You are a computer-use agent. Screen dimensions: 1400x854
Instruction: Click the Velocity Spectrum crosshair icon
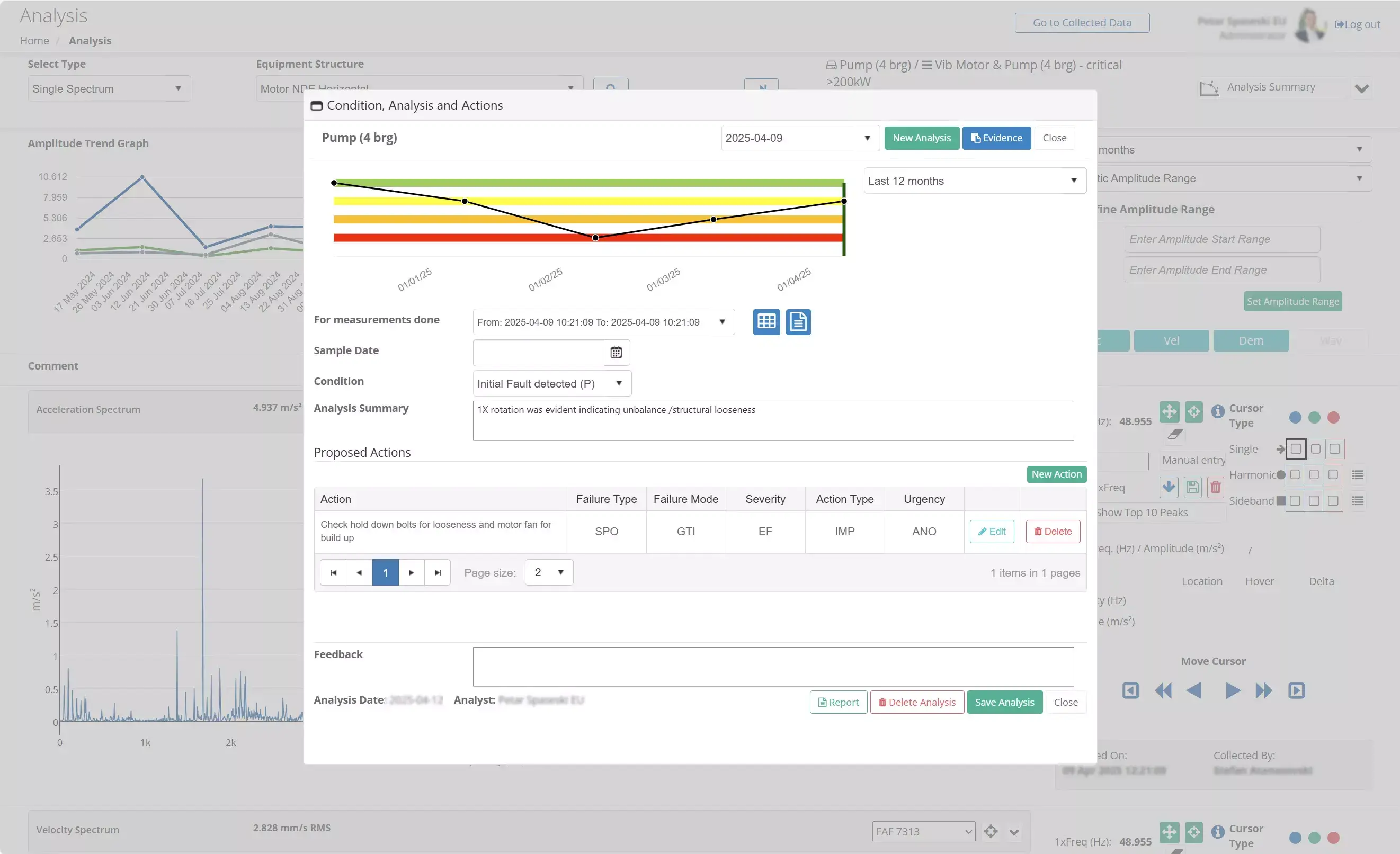pos(991,832)
